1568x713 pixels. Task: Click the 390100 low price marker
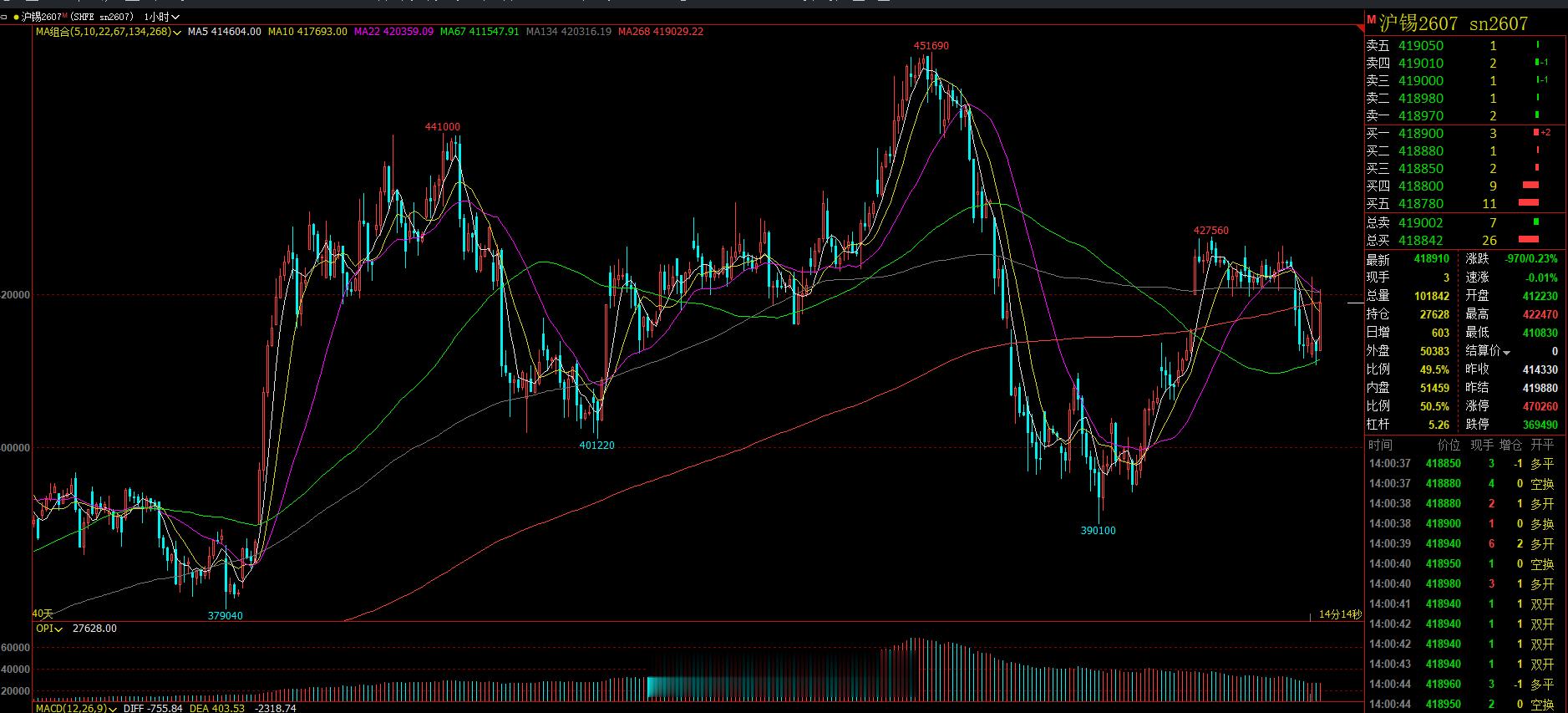click(1098, 531)
